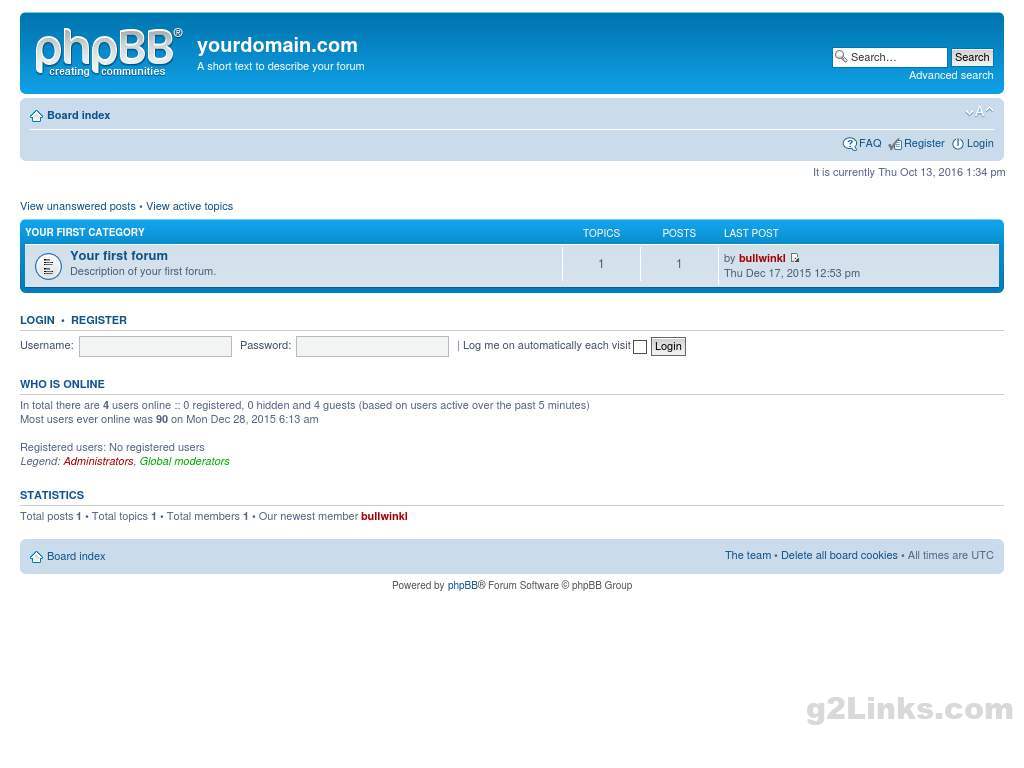Open Advanced search link
The image size is (1024, 768).
951,75
